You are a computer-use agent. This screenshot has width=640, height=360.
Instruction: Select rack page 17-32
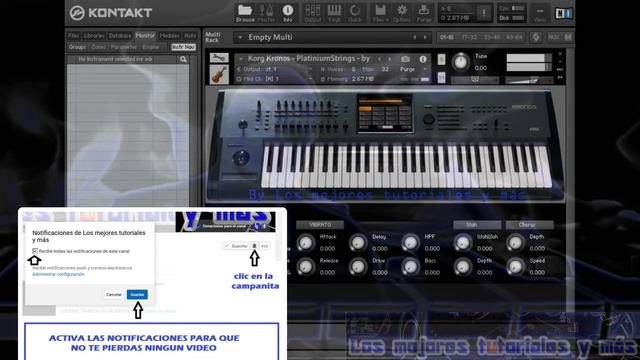[x=469, y=37]
